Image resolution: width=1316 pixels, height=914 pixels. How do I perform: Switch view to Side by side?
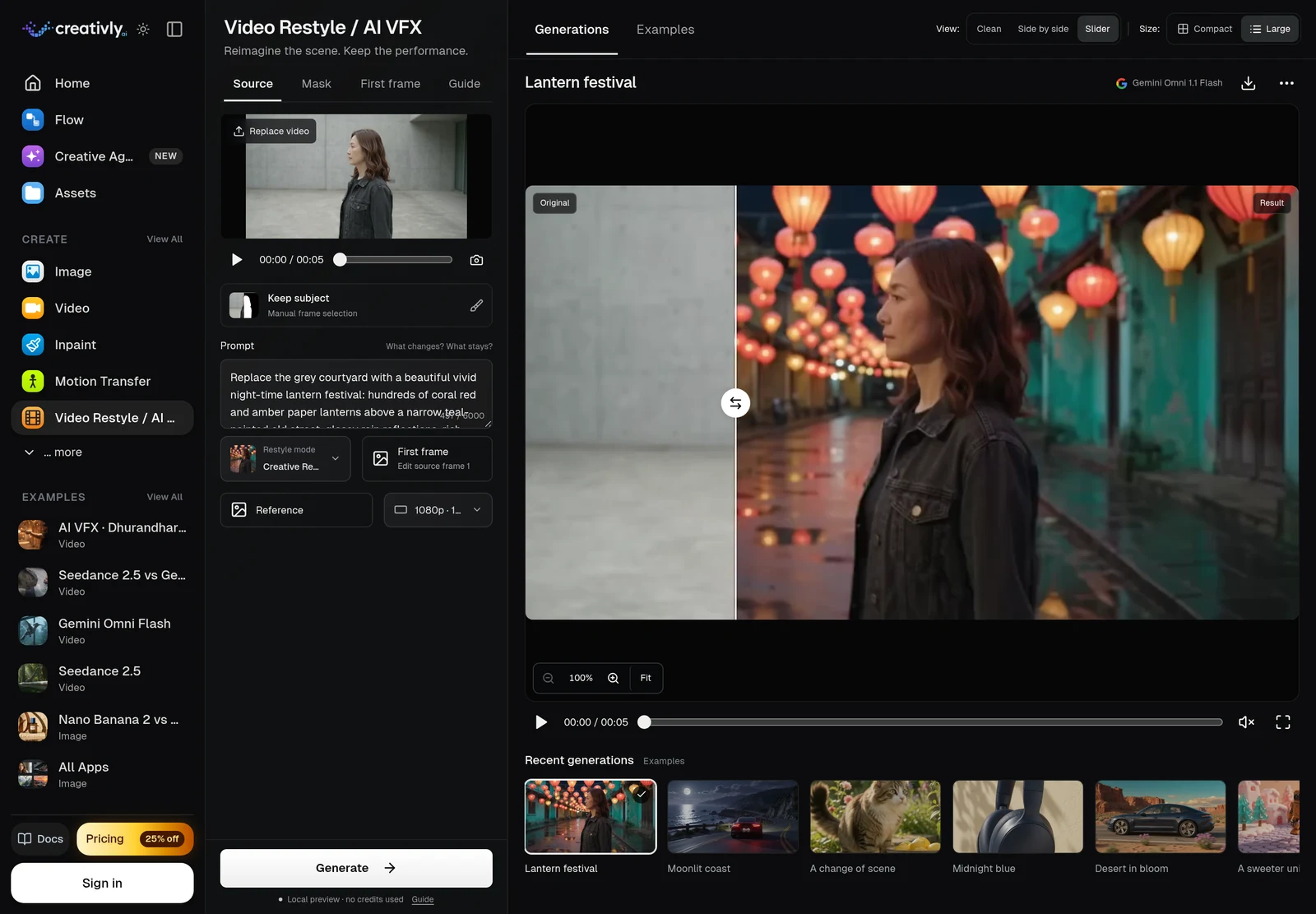1043,29
